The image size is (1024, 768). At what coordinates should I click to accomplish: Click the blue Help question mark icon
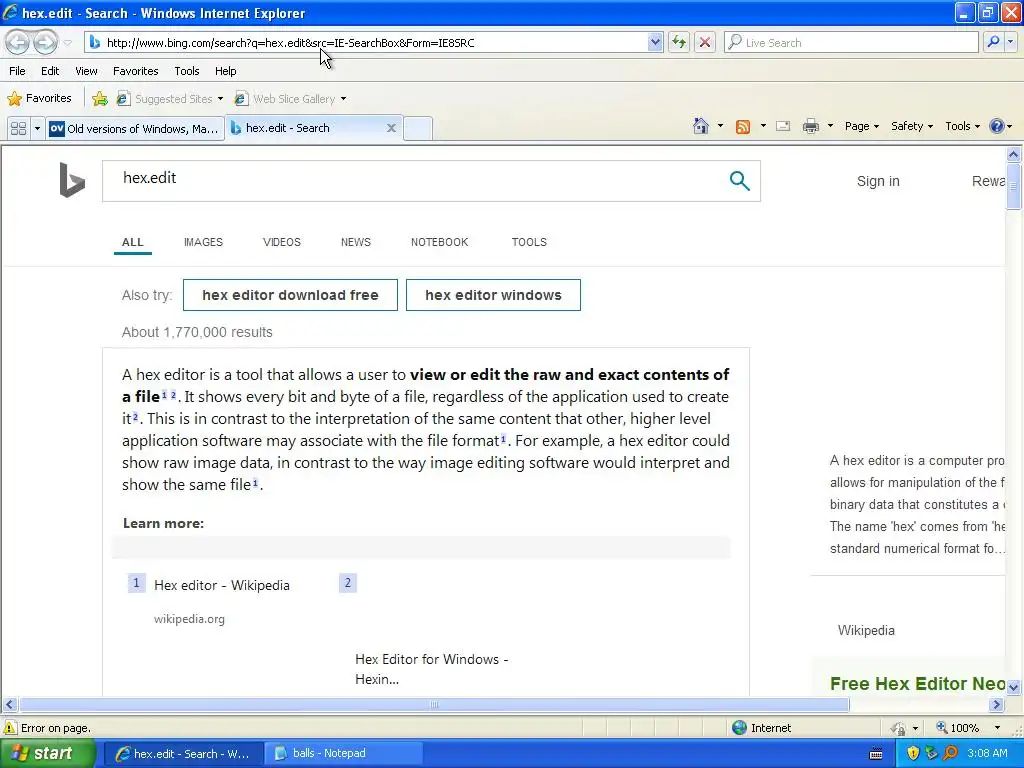(997, 126)
